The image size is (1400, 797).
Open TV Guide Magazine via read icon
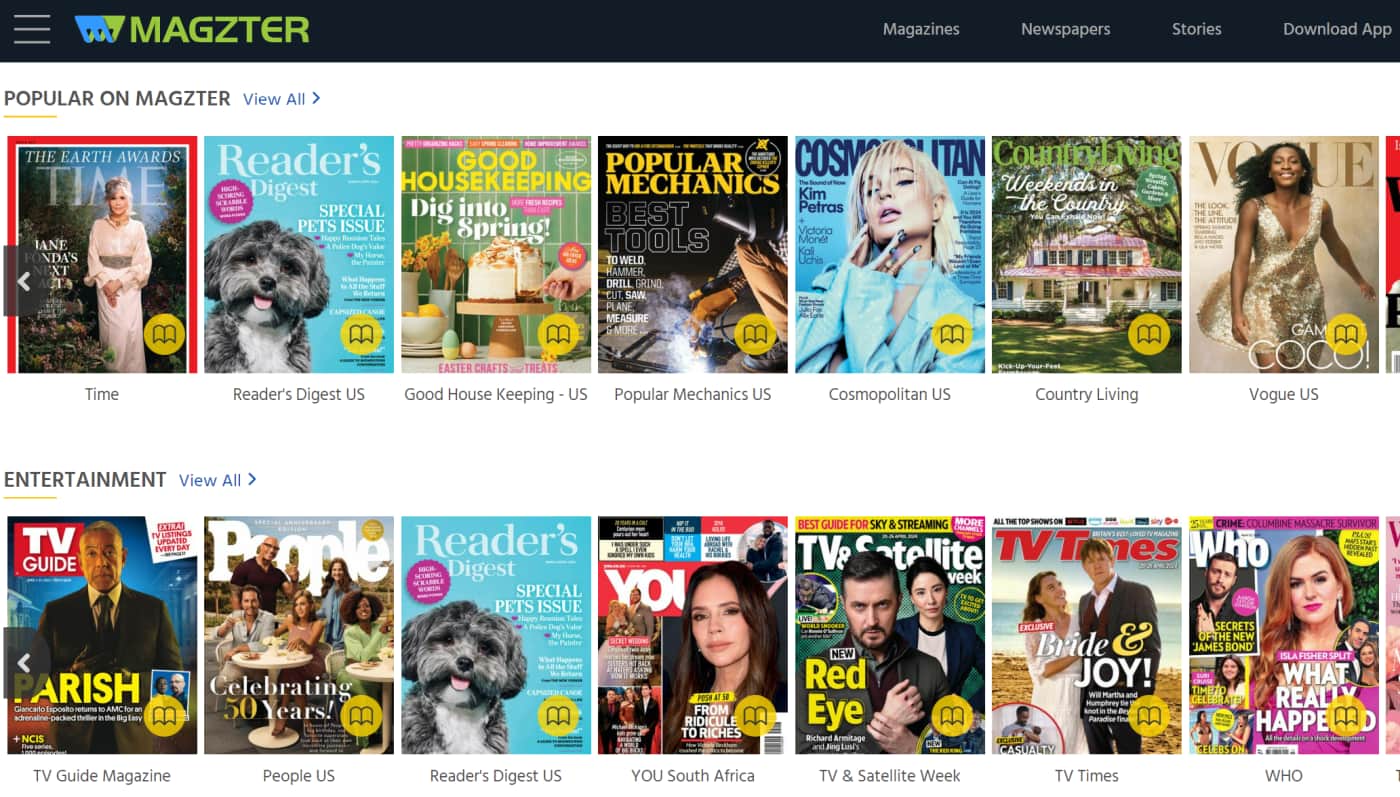pyautogui.click(x=164, y=716)
